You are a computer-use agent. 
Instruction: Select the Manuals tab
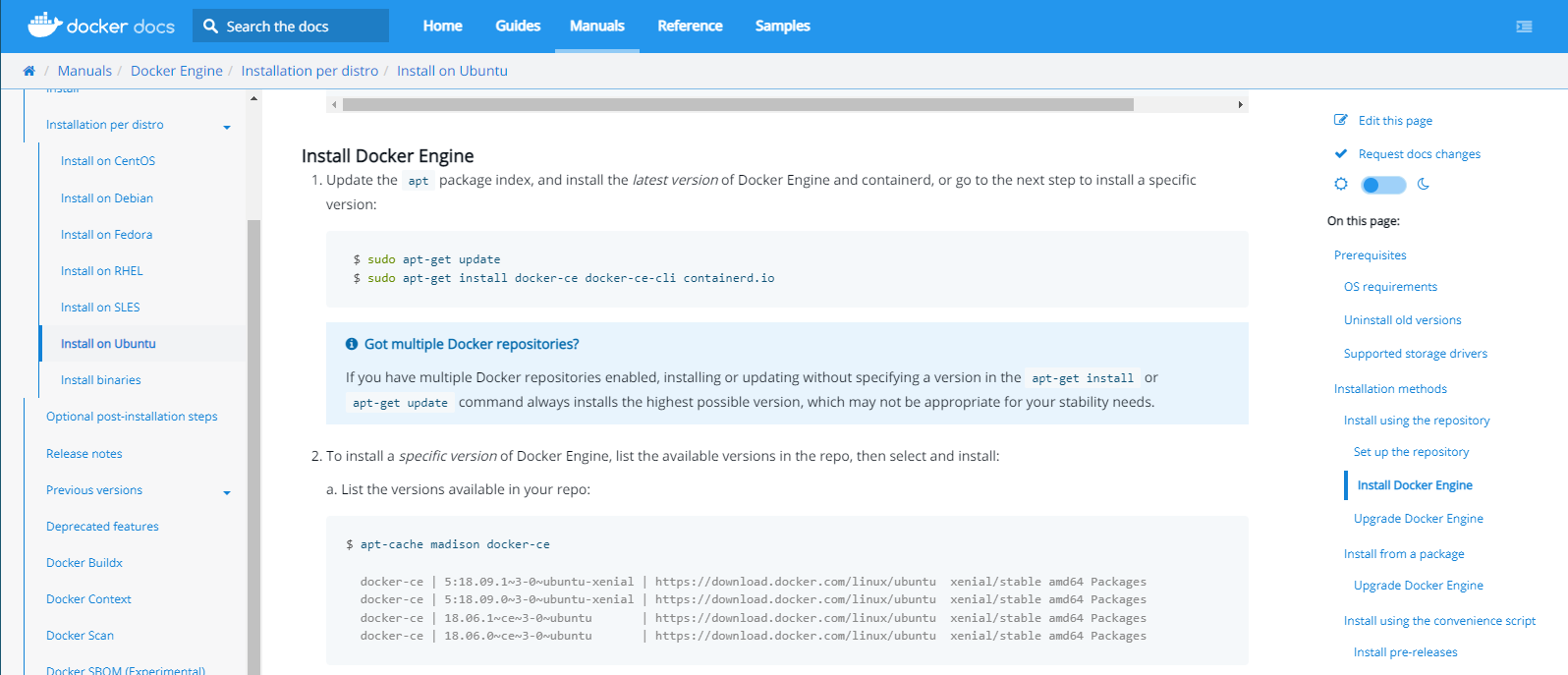pyautogui.click(x=597, y=26)
